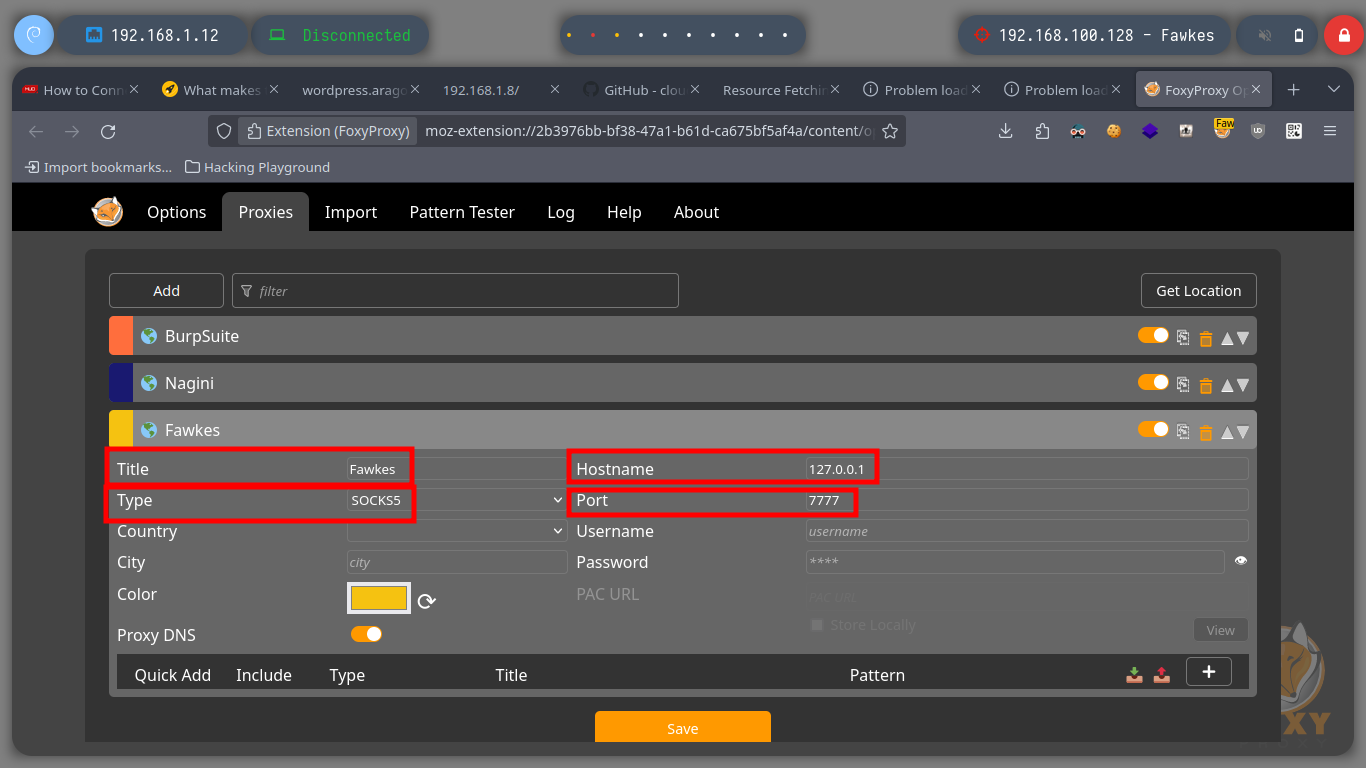Delete the BurpSuite proxy with trash icon
The width and height of the screenshot is (1366, 768).
tap(1206, 339)
